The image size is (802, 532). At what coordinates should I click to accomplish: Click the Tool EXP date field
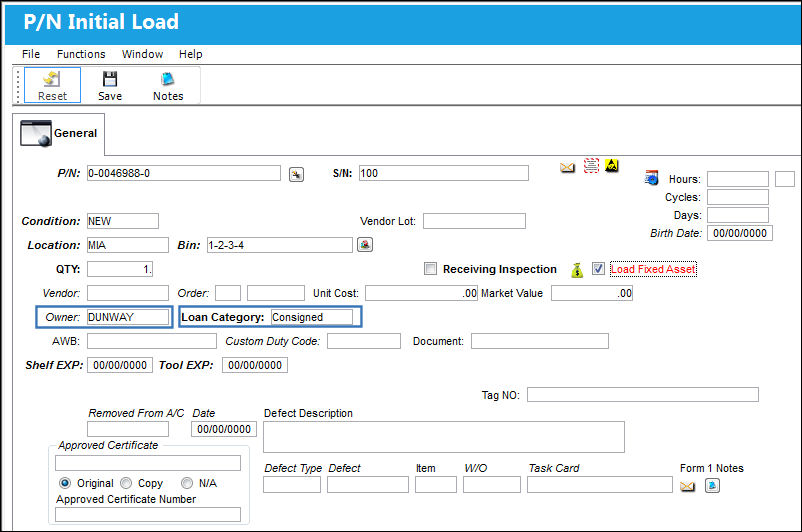coord(255,365)
